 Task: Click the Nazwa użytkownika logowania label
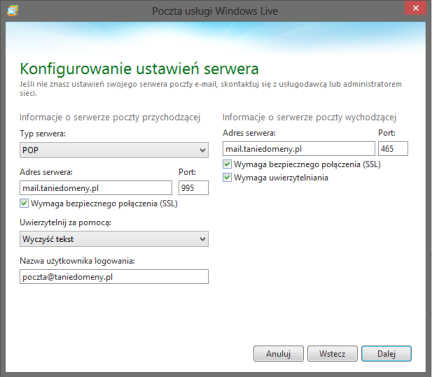coord(77,261)
